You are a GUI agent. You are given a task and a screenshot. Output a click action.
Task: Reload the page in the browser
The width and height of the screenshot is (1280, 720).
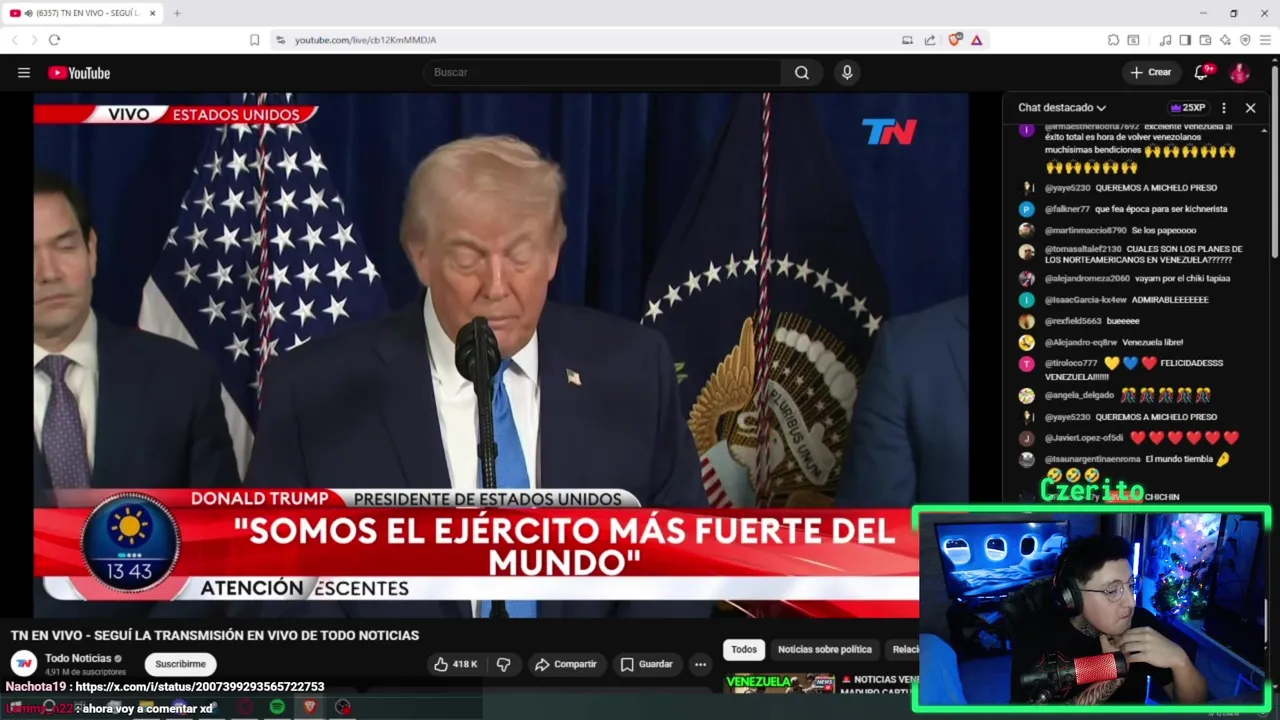[x=54, y=40]
